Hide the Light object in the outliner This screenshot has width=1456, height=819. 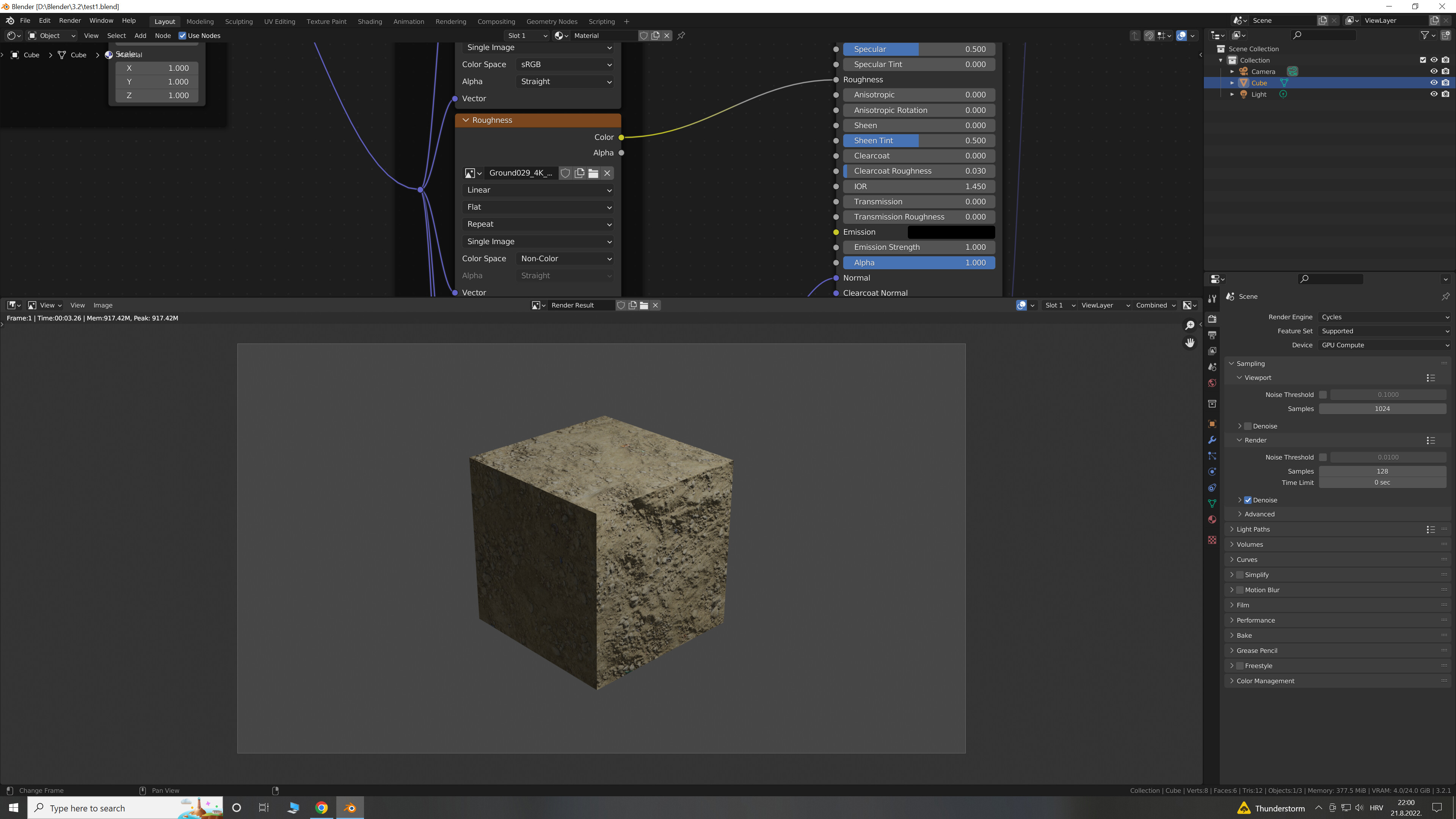pos(1434,94)
